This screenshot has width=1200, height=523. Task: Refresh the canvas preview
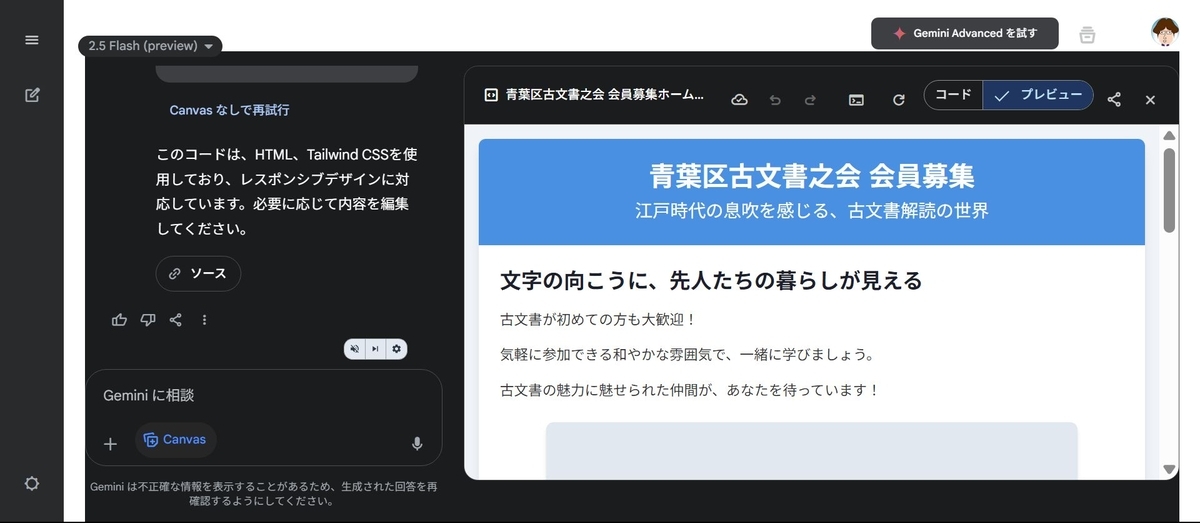[899, 100]
